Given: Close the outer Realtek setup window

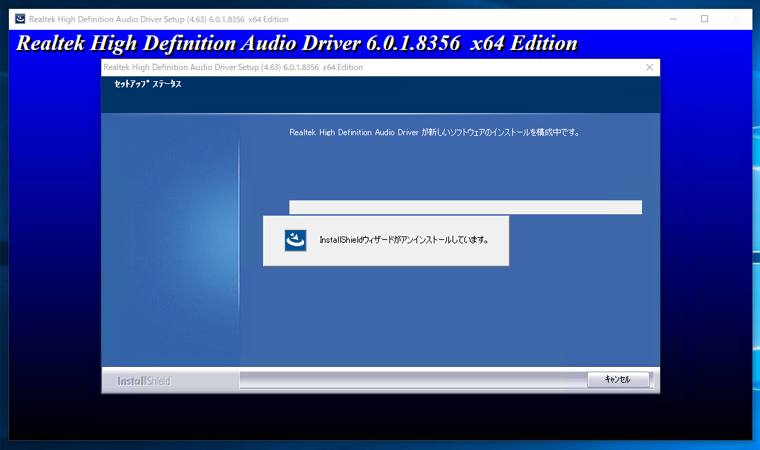Looking at the screenshot, I should tap(736, 19).
